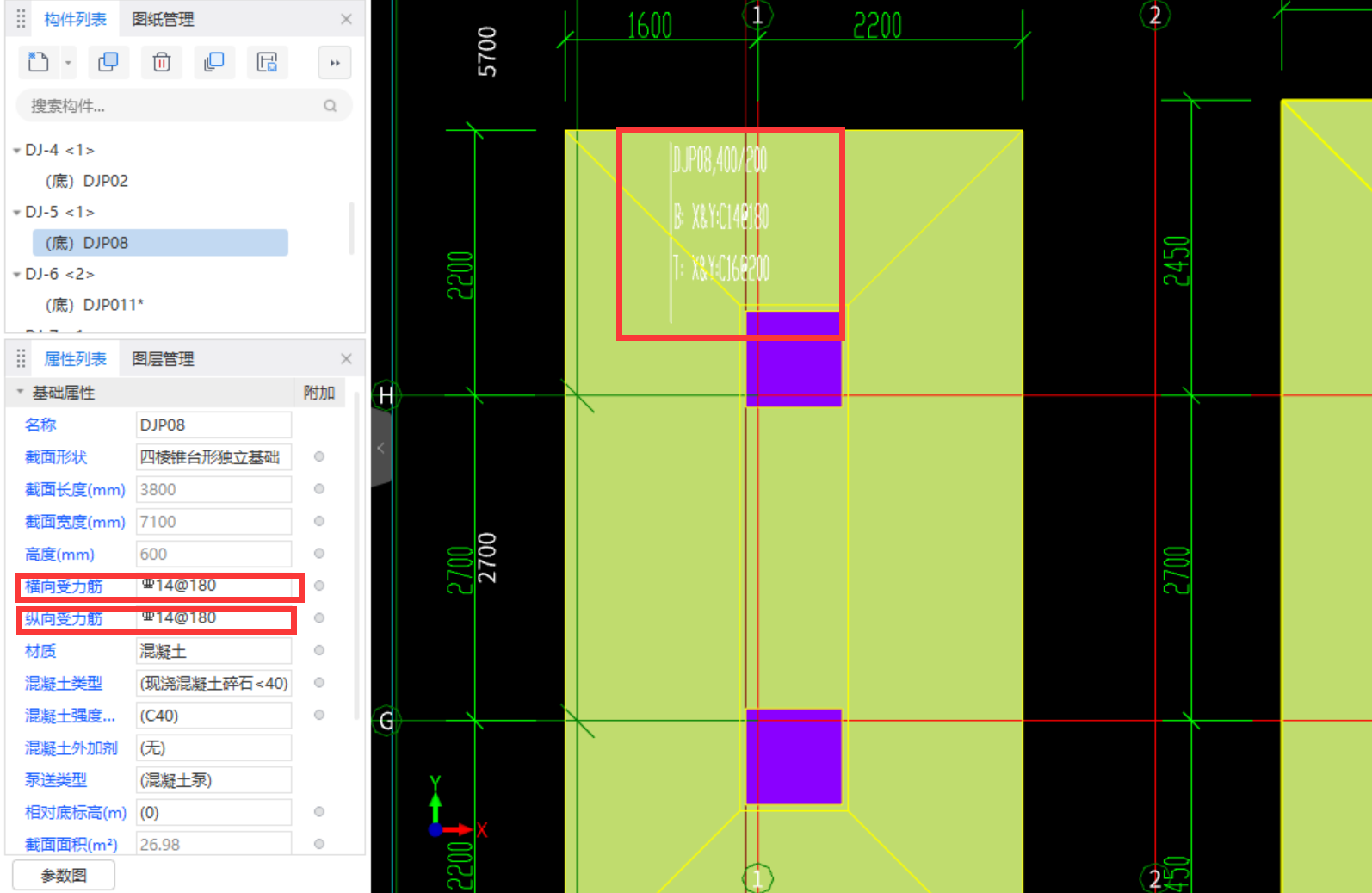Screen dimensions: 1372x893
Task: Click the new component icon
Action: pos(39,62)
